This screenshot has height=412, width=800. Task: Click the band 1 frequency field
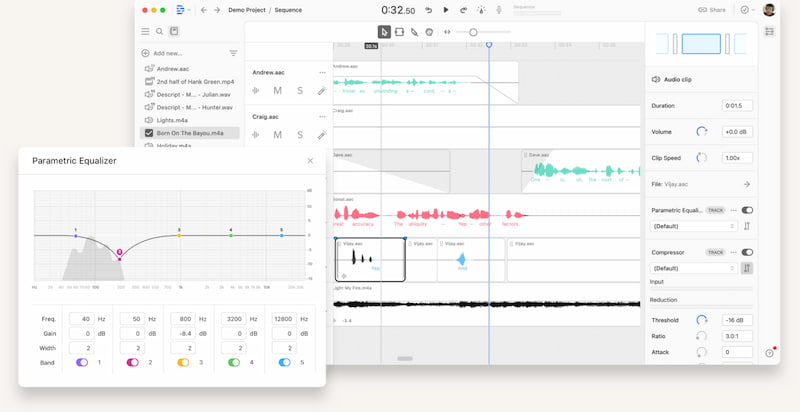[82, 319]
